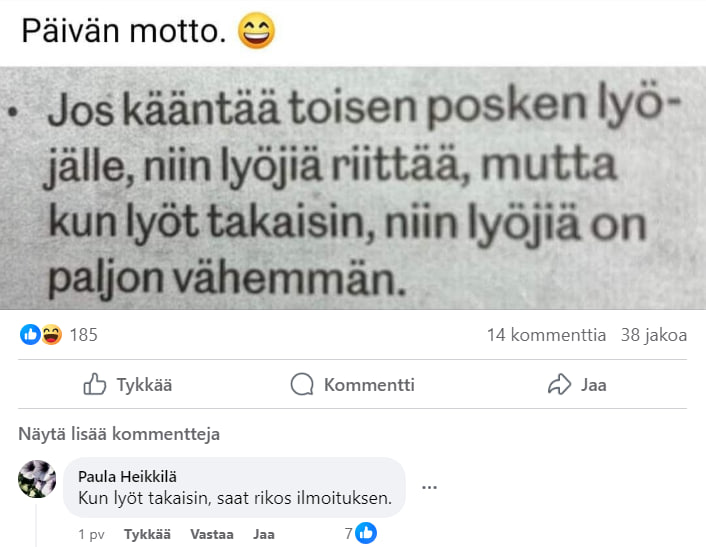Click Tykkää under Paula's comment
This screenshot has height=547, width=706.
tap(147, 534)
